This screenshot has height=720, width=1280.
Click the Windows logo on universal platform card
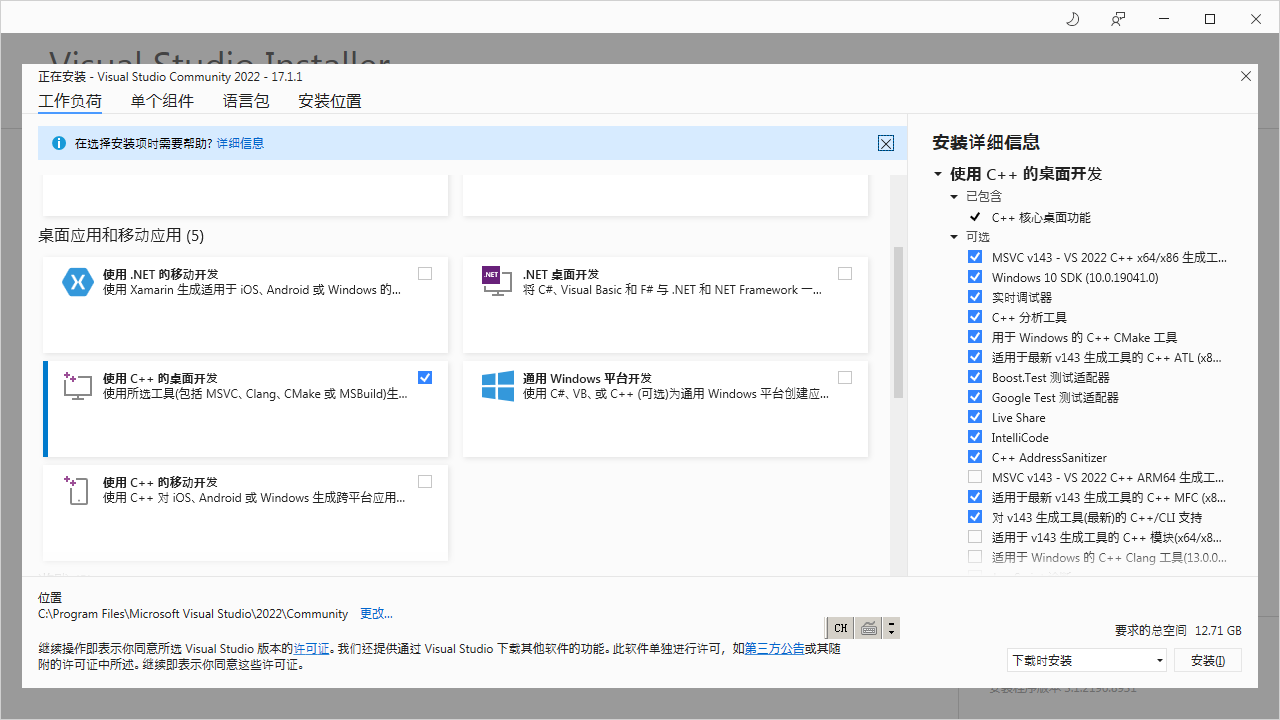(497, 386)
